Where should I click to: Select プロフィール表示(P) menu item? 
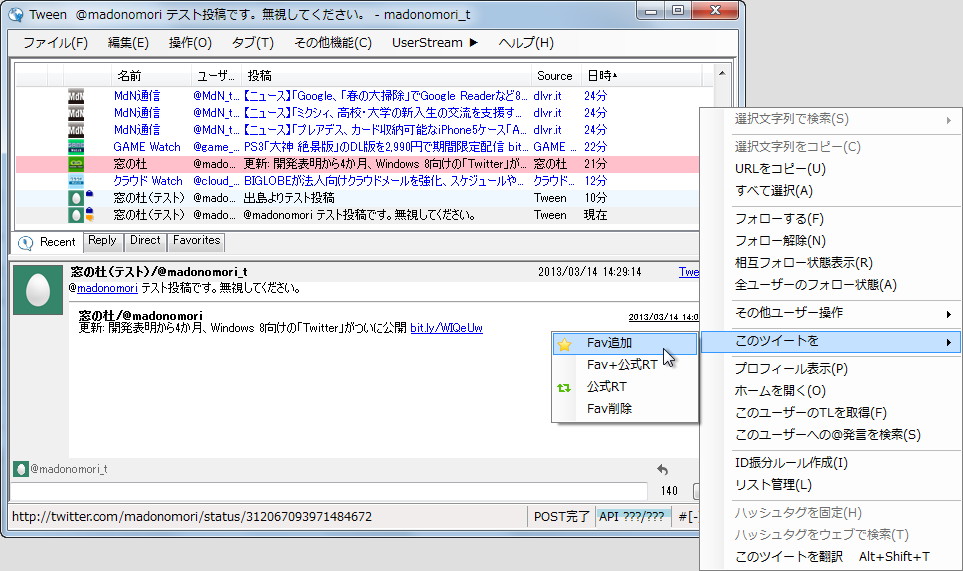[831, 369]
